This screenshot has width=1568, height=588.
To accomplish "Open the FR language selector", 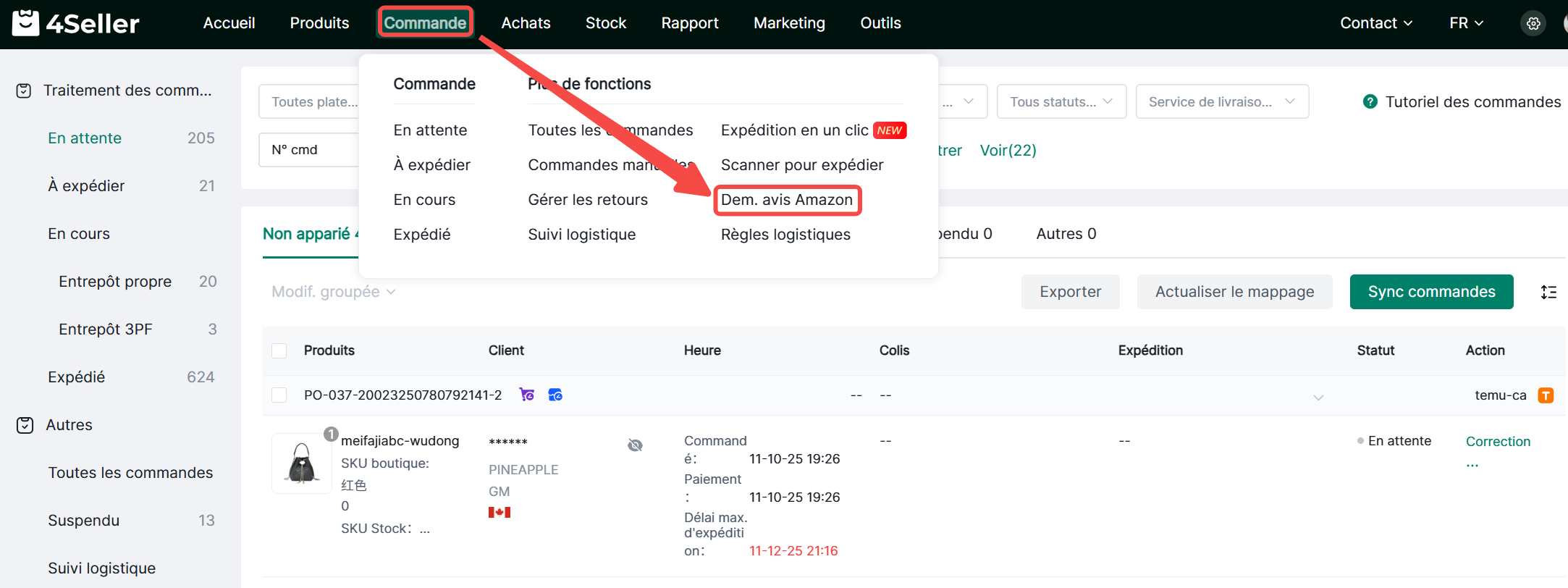I will (1466, 23).
